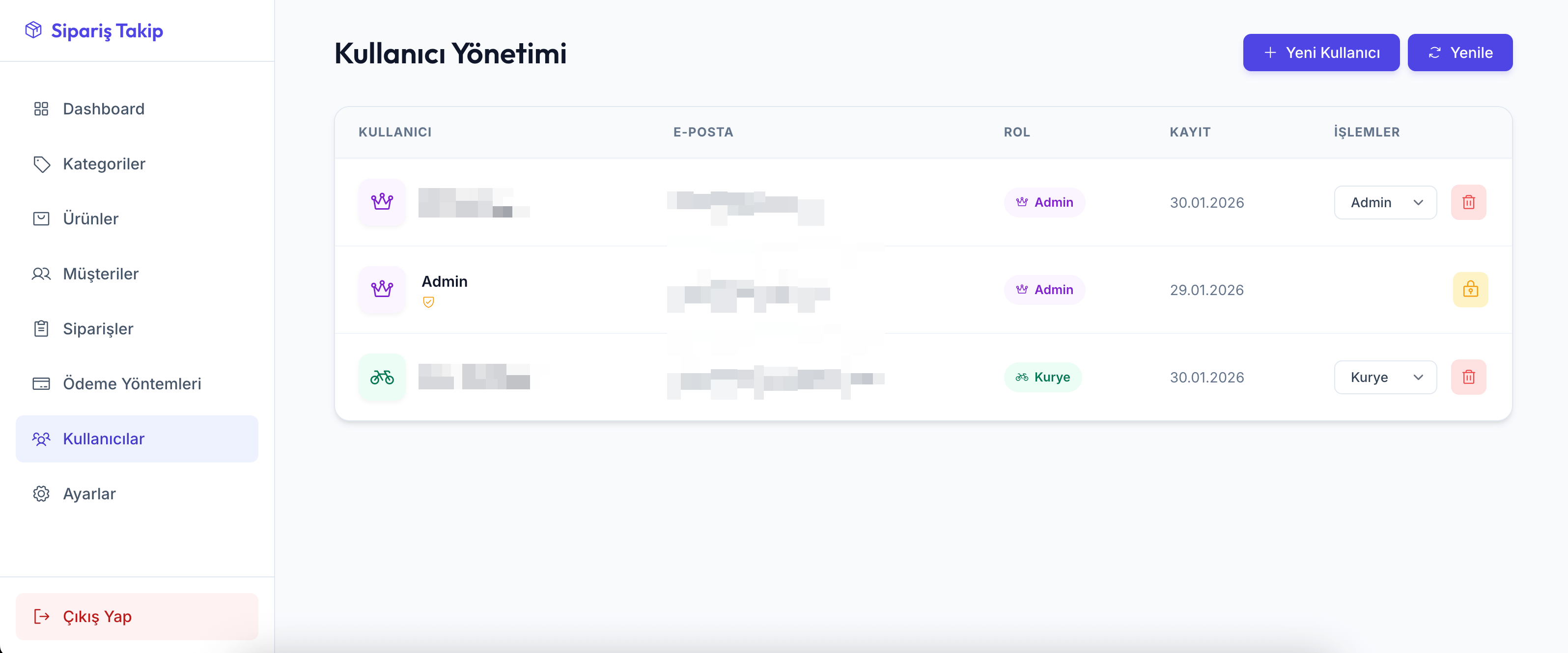Screen dimensions: 1568x653
Task: Click the bicycle avatar of courier user
Action: (382, 377)
